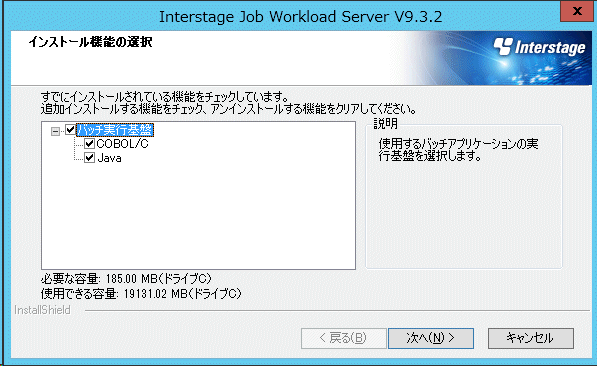
Task: Select the Java tree item label
Action: [109, 158]
